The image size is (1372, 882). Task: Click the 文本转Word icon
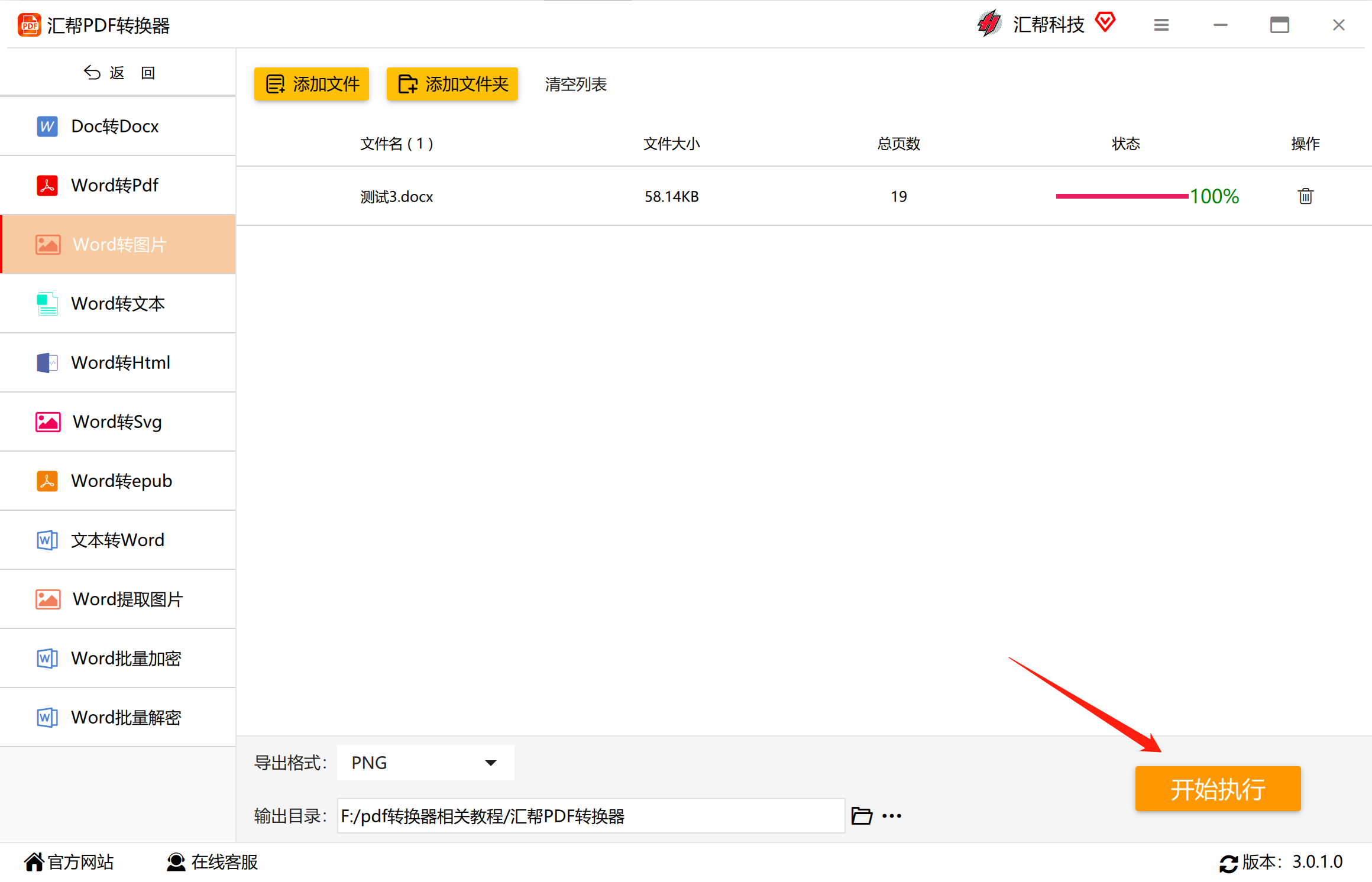tap(47, 540)
